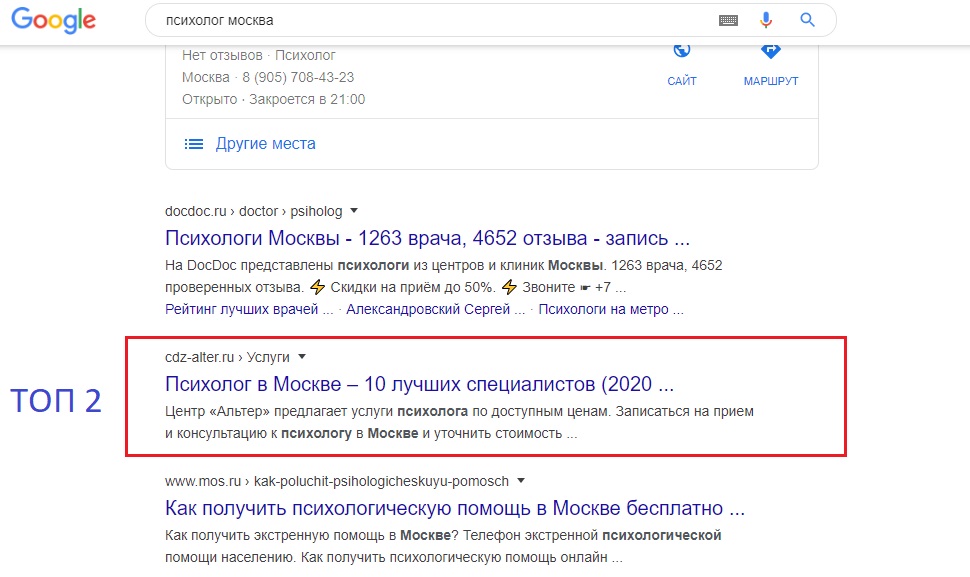Image resolution: width=970 pixels, height=577 pixels.
Task: Click the list icon beside Другие места
Action: tap(194, 144)
